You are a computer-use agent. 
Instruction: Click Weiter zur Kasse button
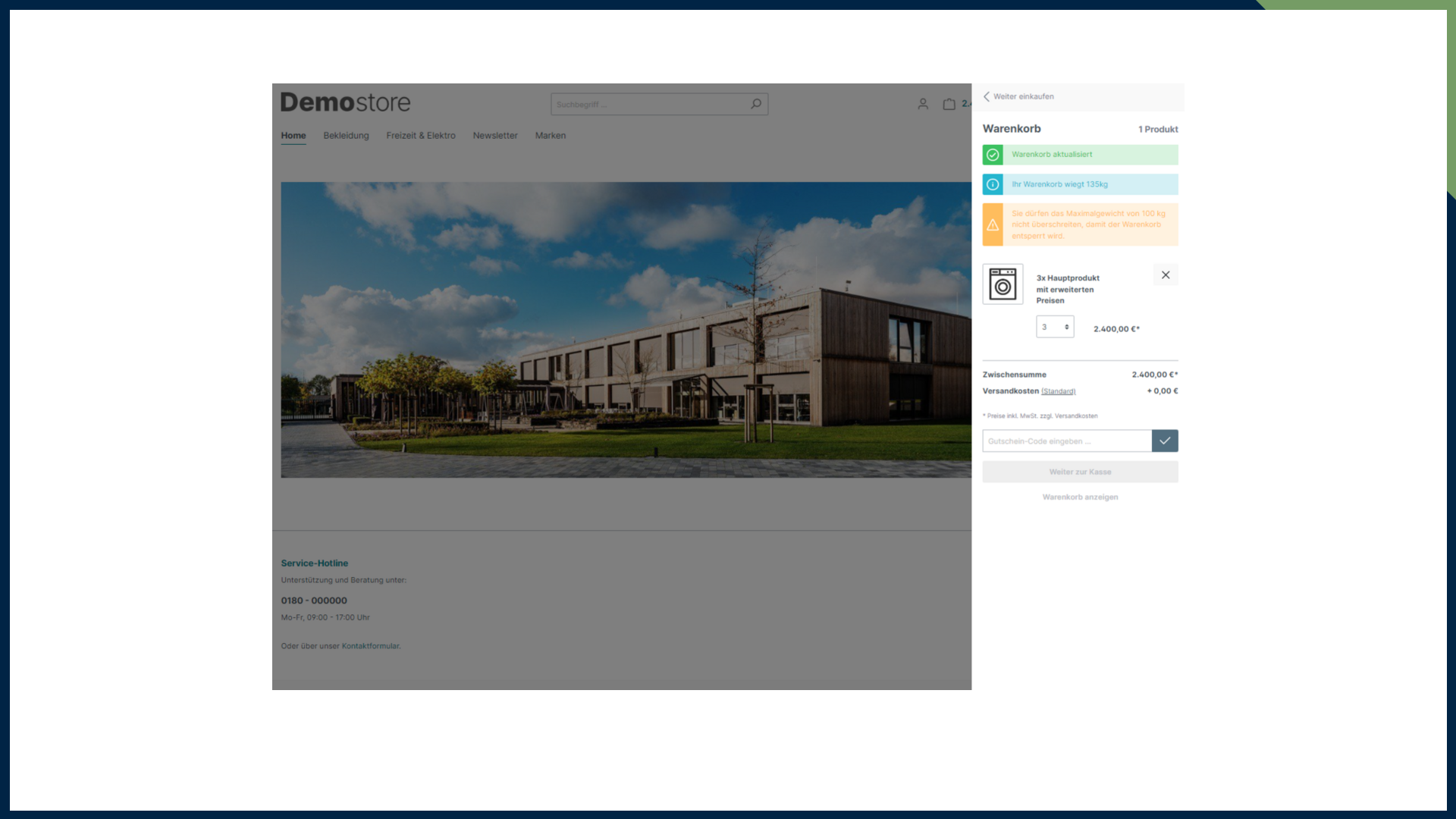tap(1080, 472)
